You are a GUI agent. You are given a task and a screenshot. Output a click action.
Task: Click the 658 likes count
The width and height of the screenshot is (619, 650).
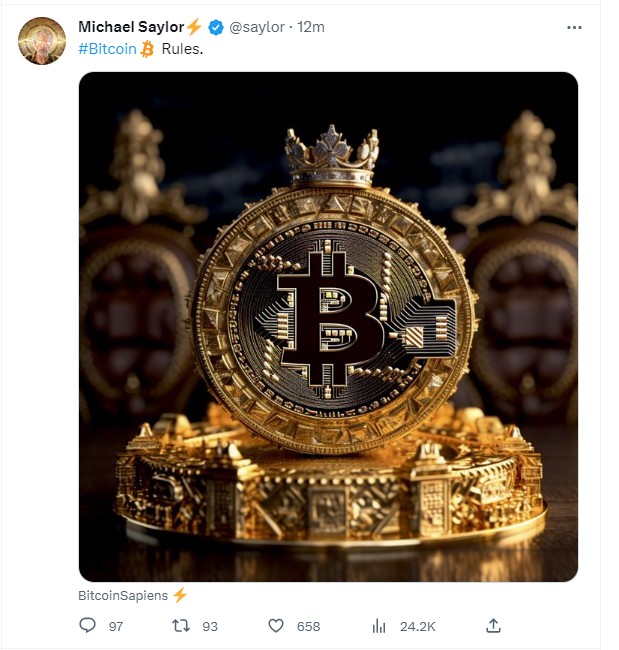(308, 626)
